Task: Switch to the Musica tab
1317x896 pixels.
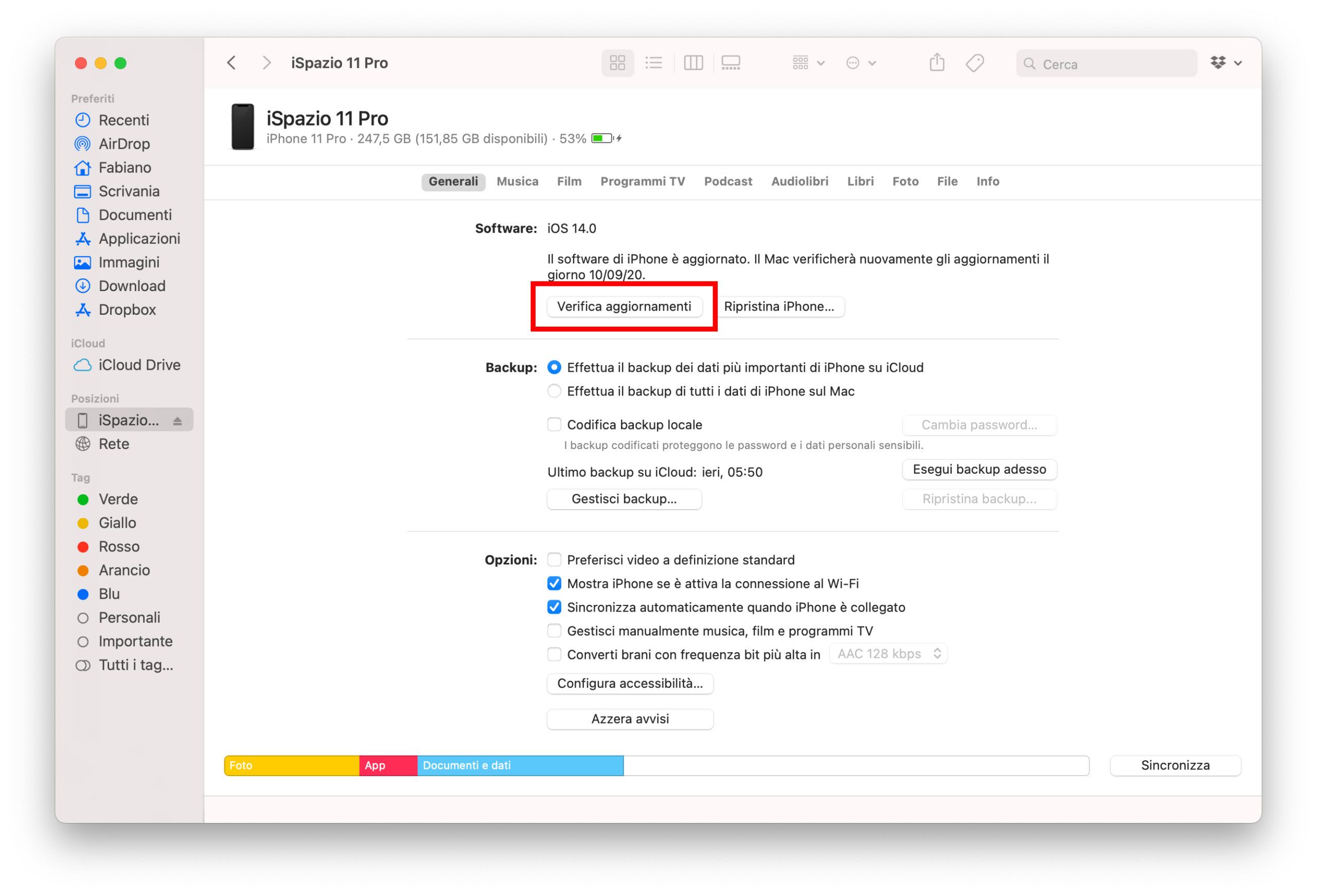Action: pos(517,182)
